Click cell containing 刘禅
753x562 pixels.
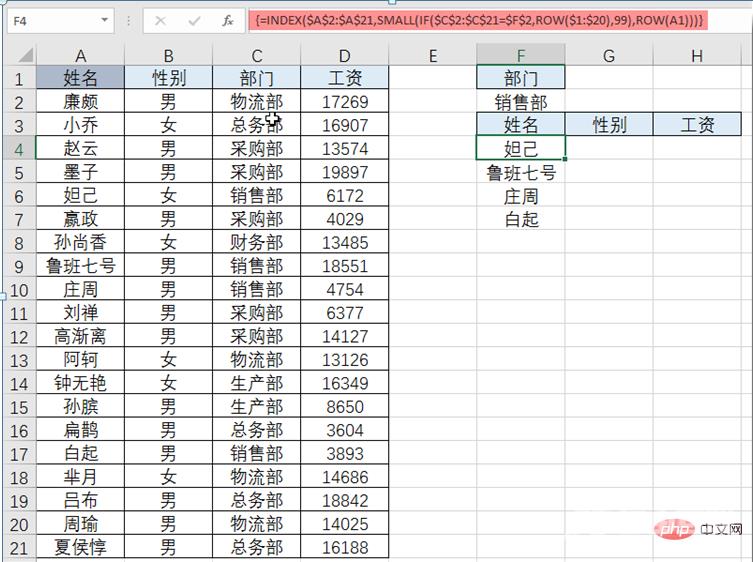coord(80,313)
